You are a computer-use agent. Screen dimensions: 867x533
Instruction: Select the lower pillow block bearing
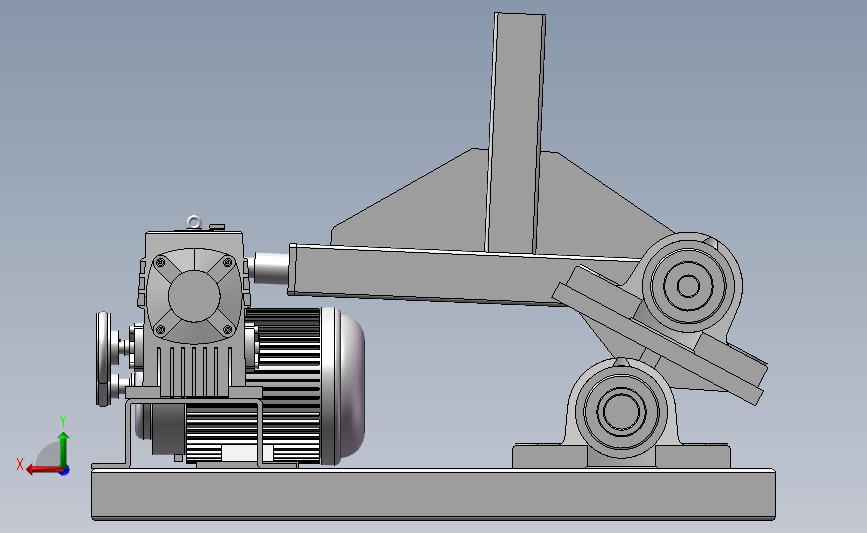coord(621,412)
